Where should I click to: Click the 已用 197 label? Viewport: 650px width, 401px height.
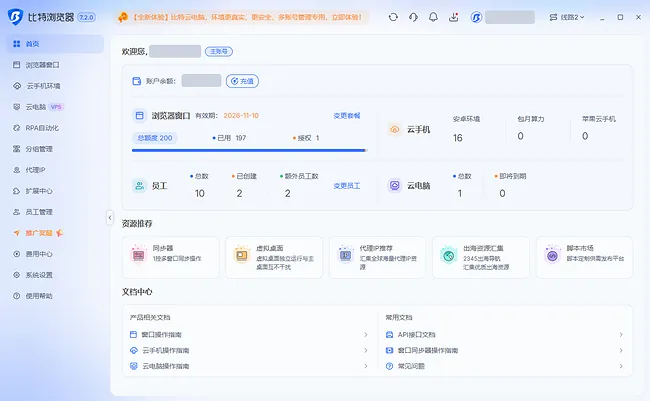pos(229,138)
